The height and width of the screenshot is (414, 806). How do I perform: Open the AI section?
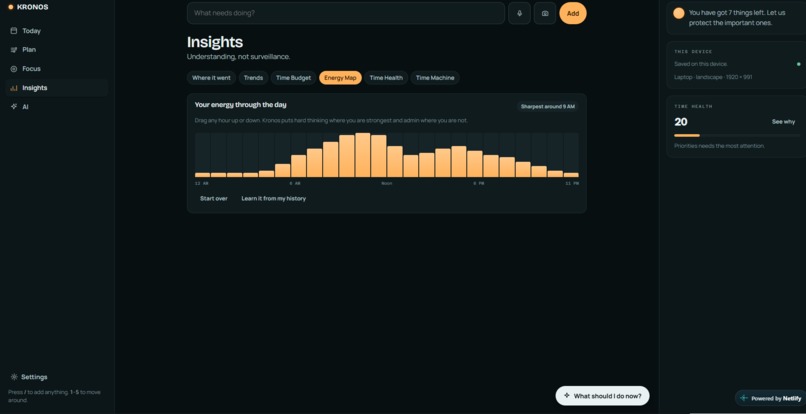pyautogui.click(x=57, y=107)
